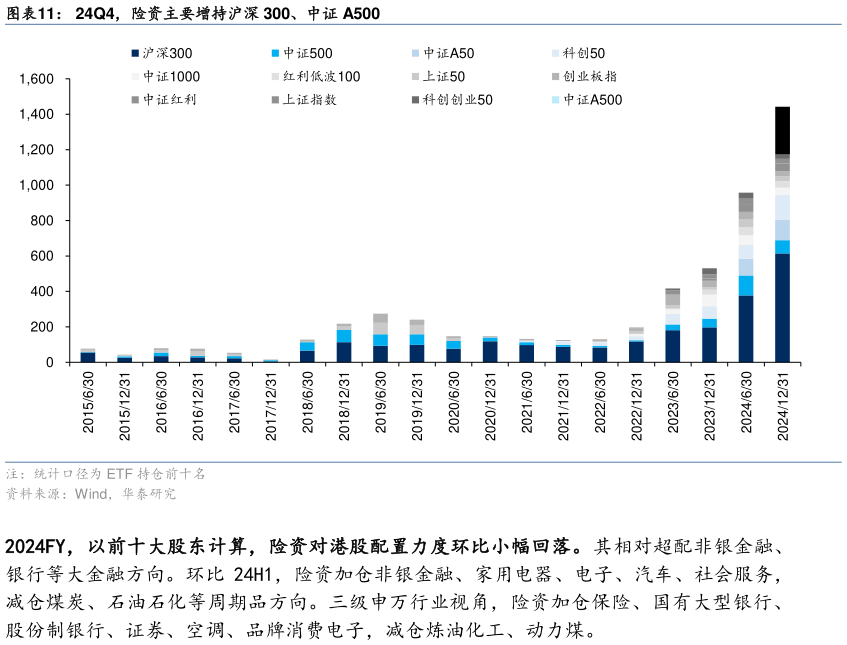Click the light blue legend square, third group

coord(415,52)
